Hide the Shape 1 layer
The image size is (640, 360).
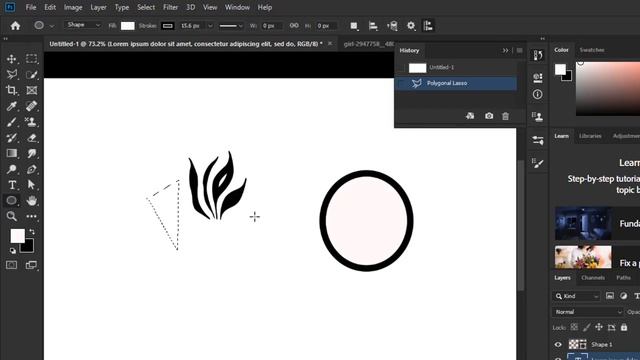558,344
